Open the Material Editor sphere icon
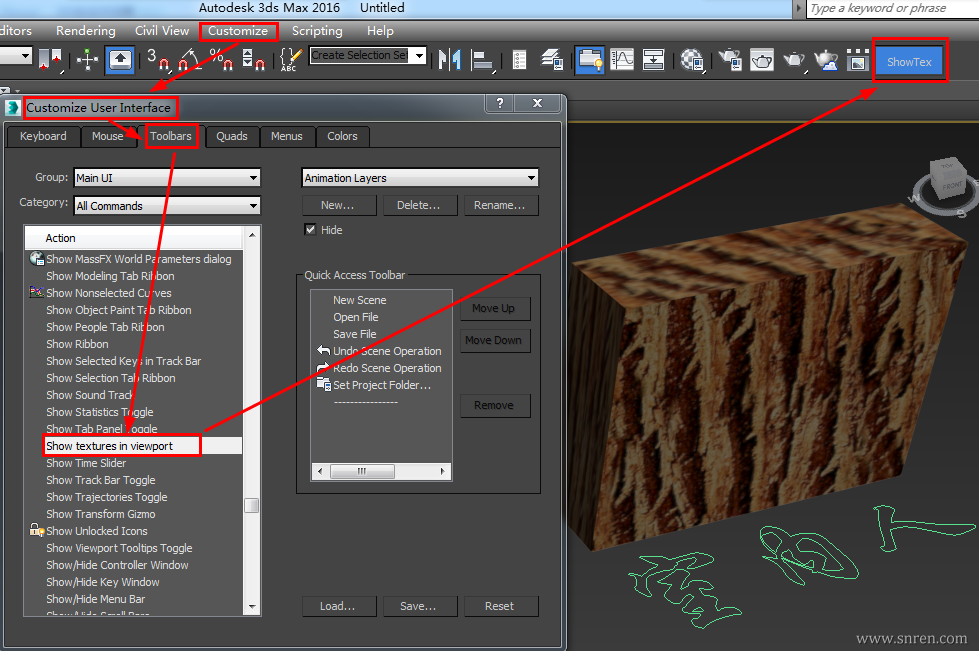 (x=692, y=60)
